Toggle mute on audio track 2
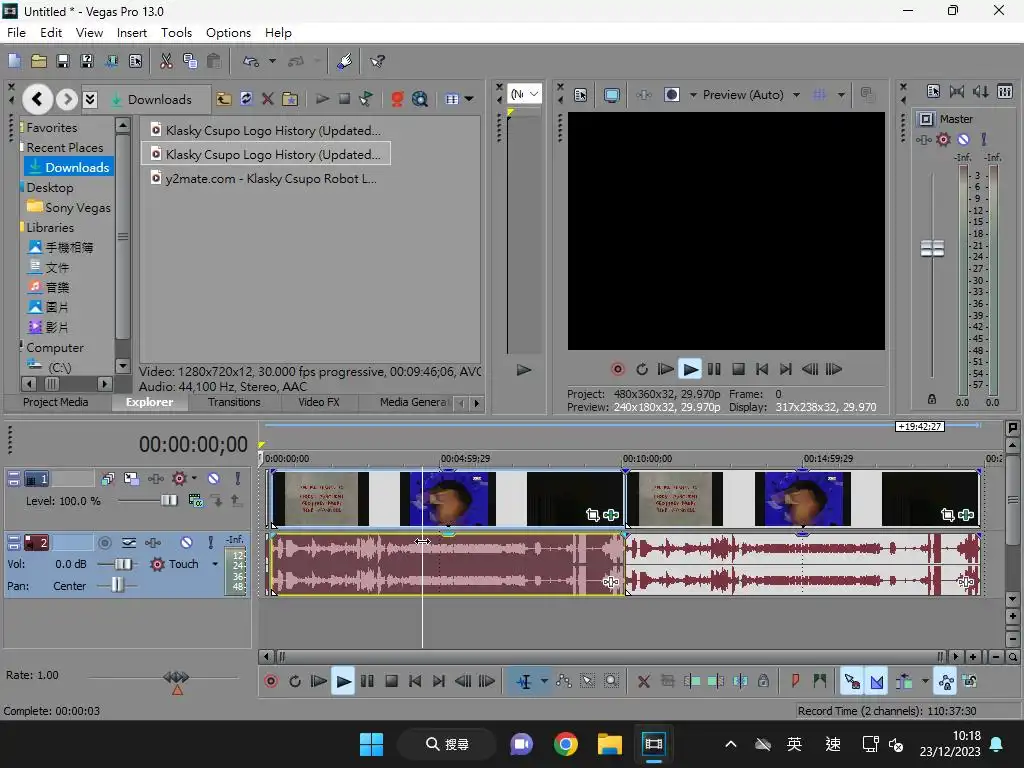This screenshot has width=1024, height=768. tap(187, 543)
